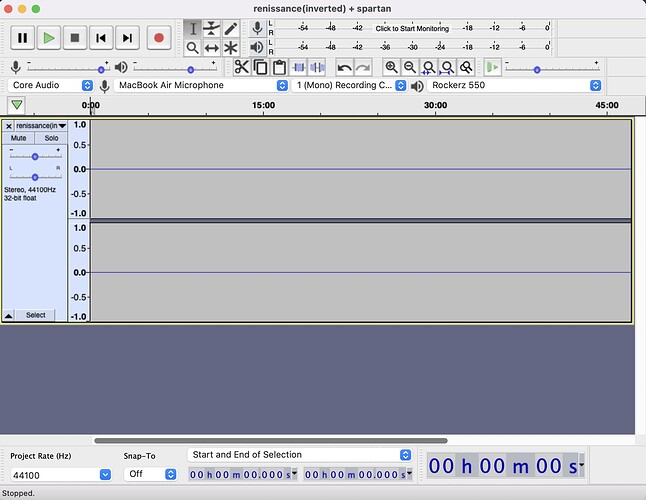Open Start and End of Selection dropdown
This screenshot has width=646, height=500.
click(x=300, y=455)
